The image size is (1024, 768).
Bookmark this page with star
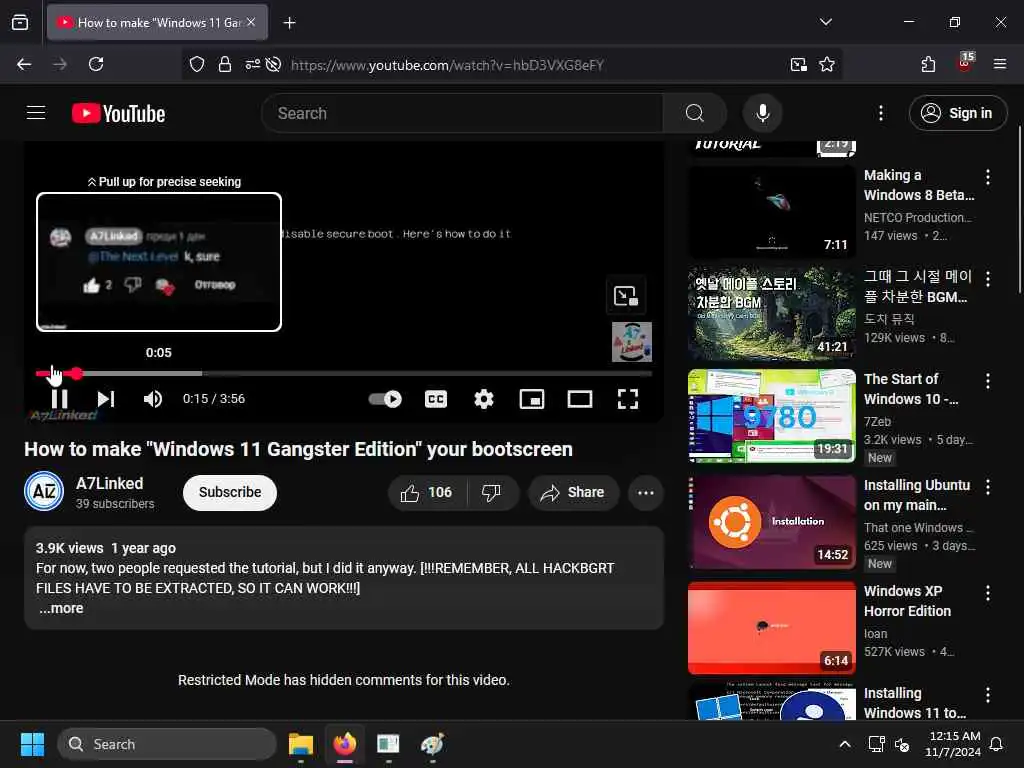[x=827, y=64]
